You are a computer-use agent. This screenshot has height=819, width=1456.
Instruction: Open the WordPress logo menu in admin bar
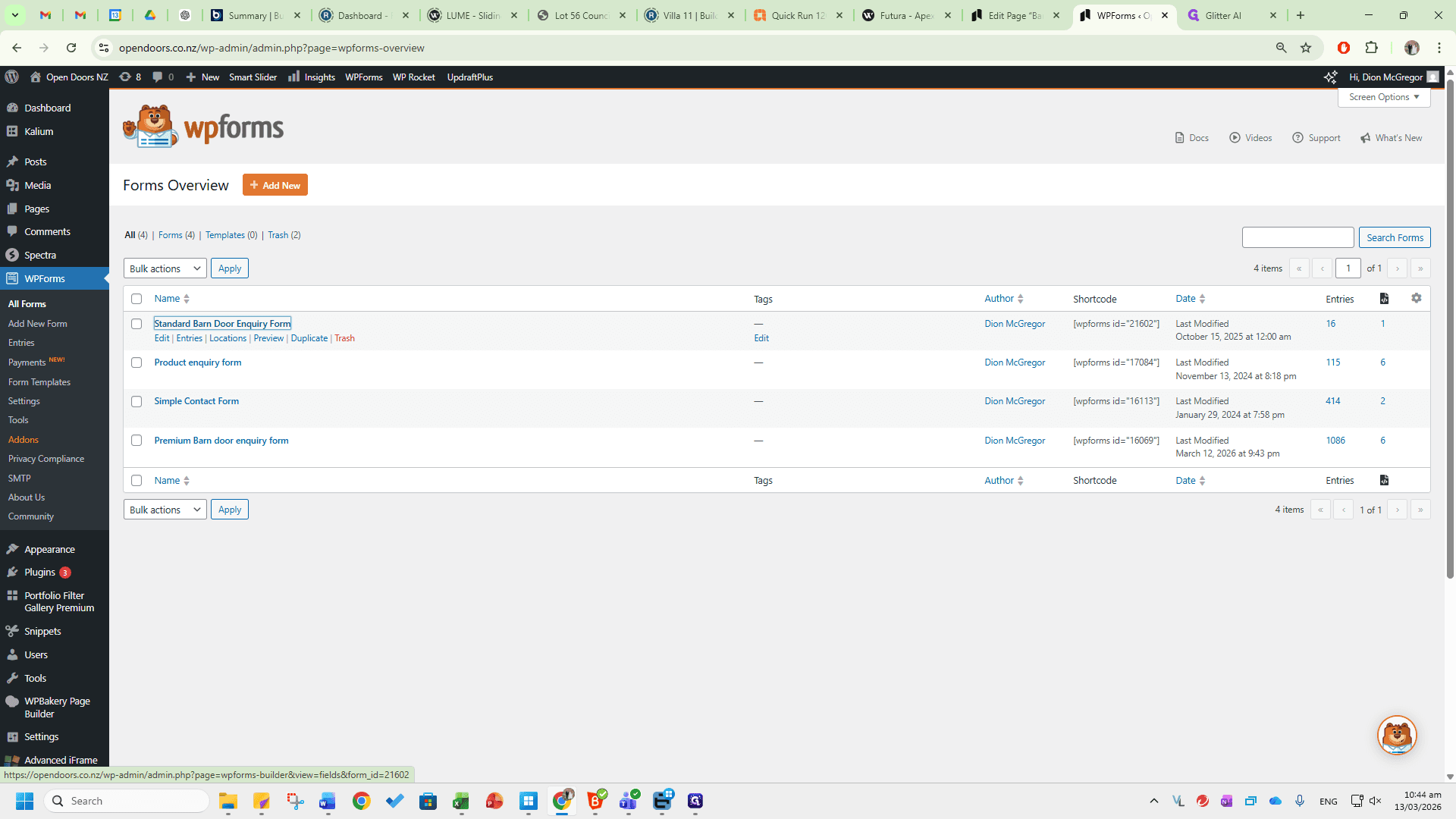click(x=11, y=77)
